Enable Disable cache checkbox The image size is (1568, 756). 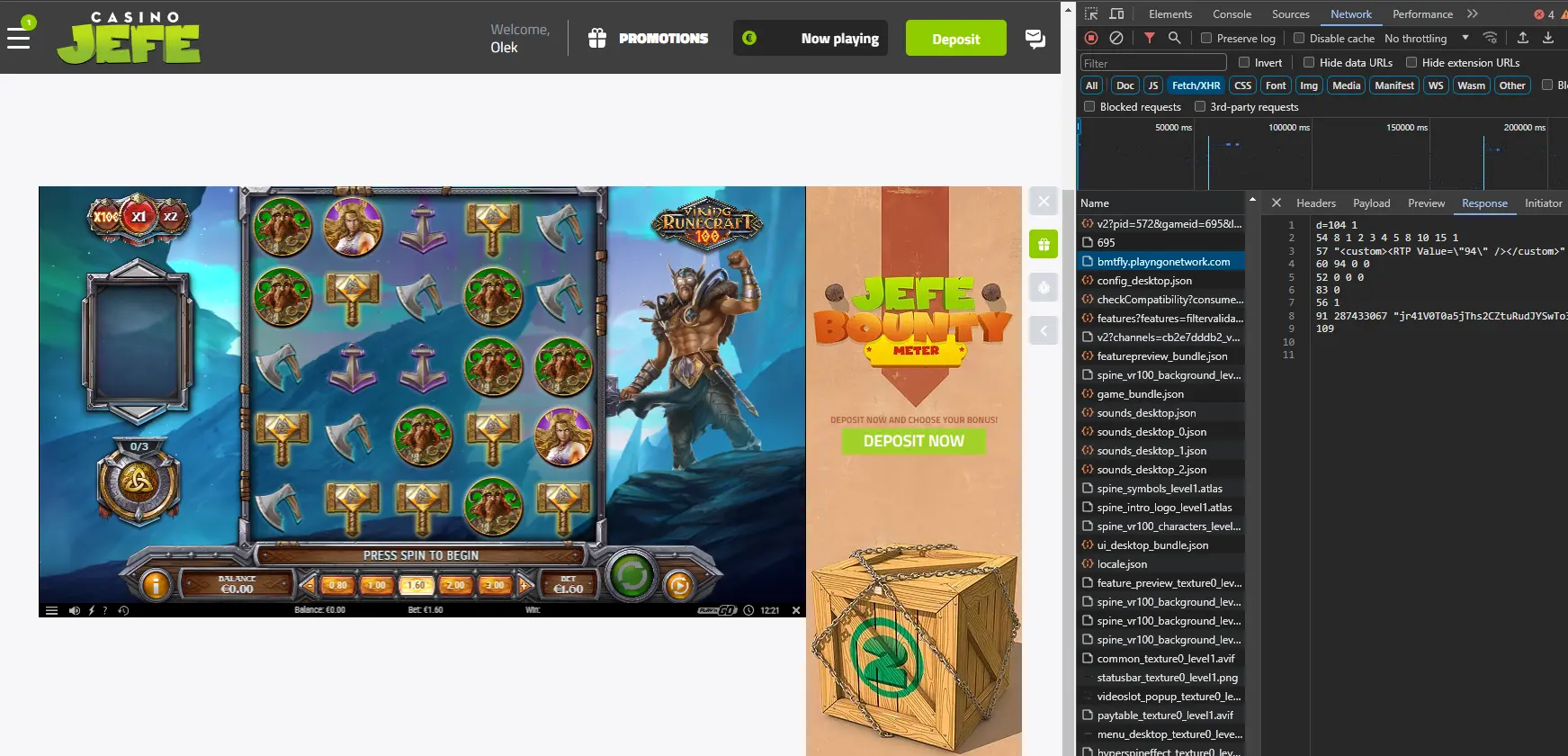click(x=1299, y=38)
